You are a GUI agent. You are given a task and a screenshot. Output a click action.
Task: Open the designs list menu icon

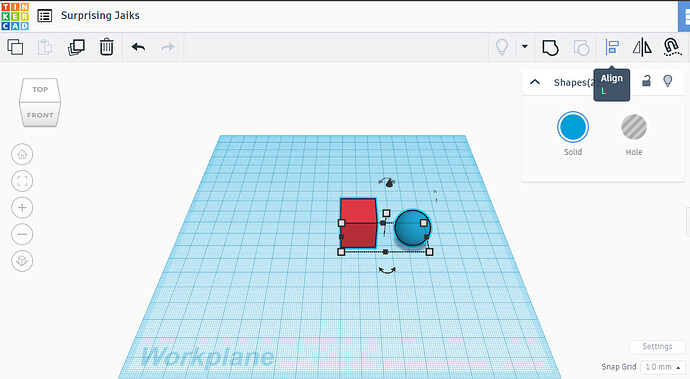pyautogui.click(x=45, y=16)
